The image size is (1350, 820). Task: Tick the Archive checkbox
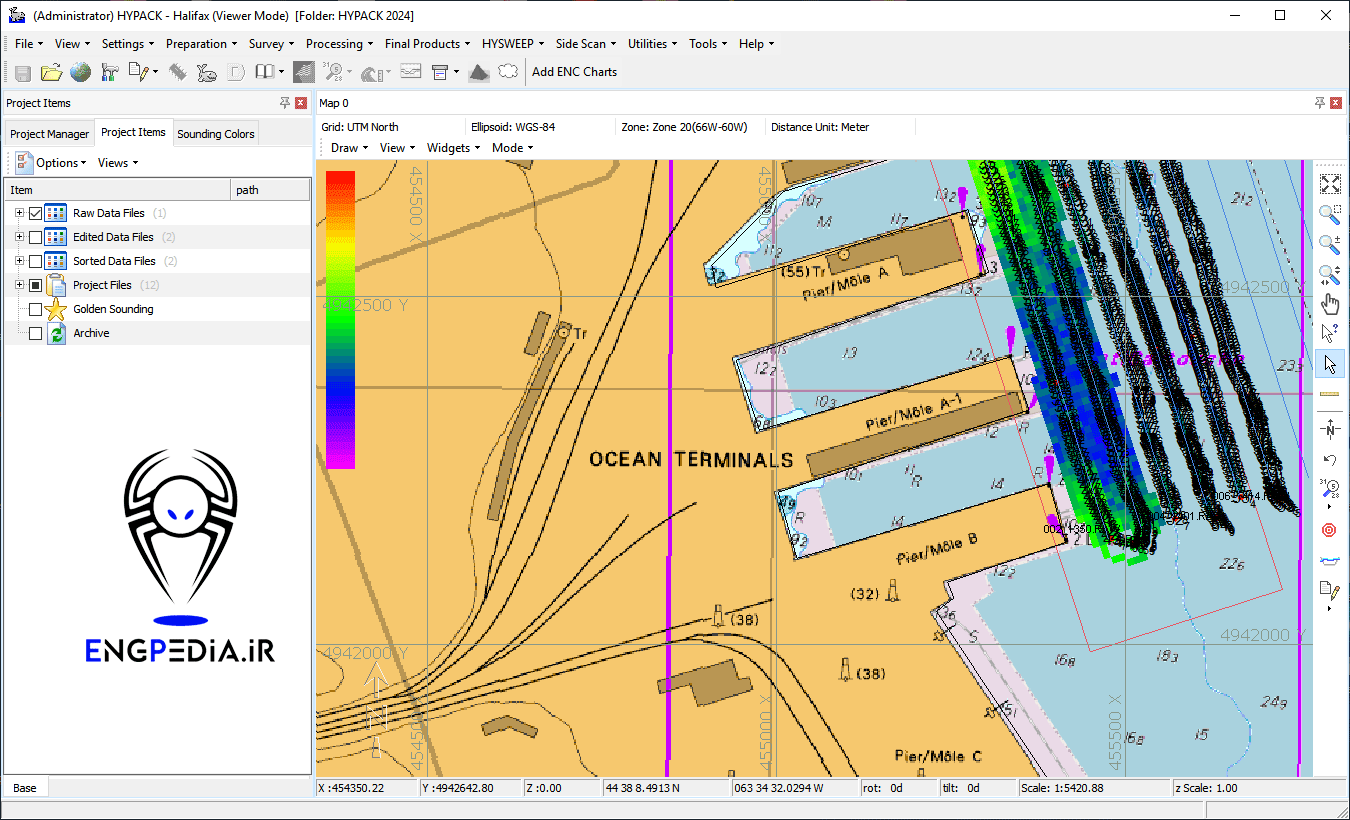pyautogui.click(x=36, y=333)
